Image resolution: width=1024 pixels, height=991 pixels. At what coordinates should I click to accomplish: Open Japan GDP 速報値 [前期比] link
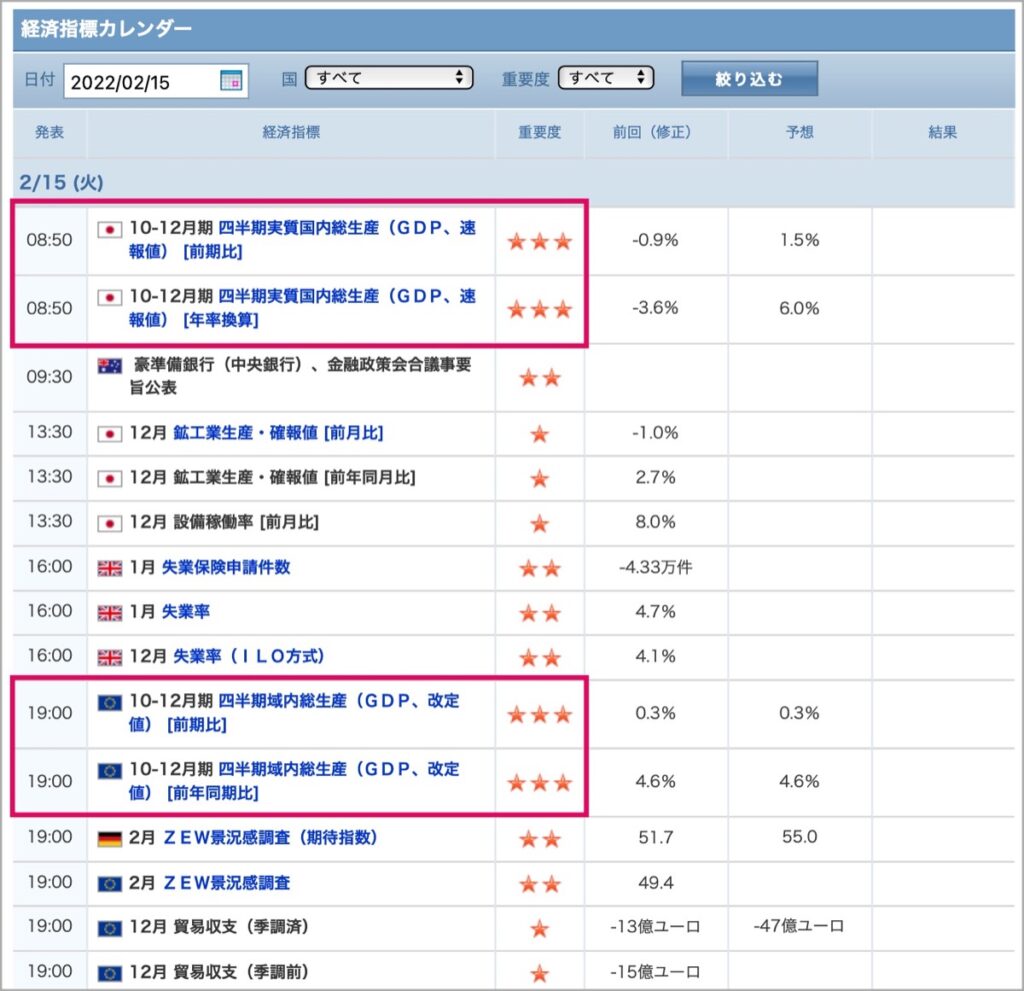[302, 239]
